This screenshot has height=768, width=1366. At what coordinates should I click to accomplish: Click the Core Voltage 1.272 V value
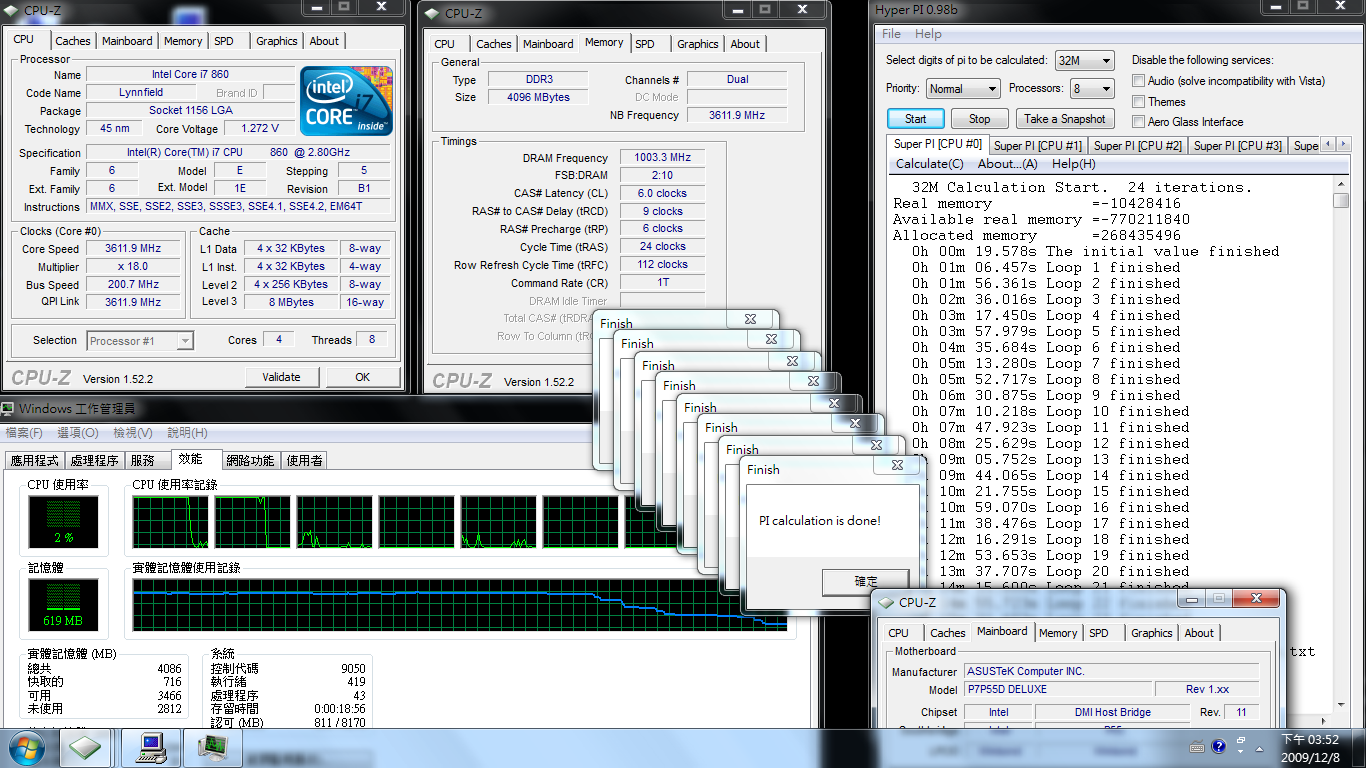click(x=260, y=129)
